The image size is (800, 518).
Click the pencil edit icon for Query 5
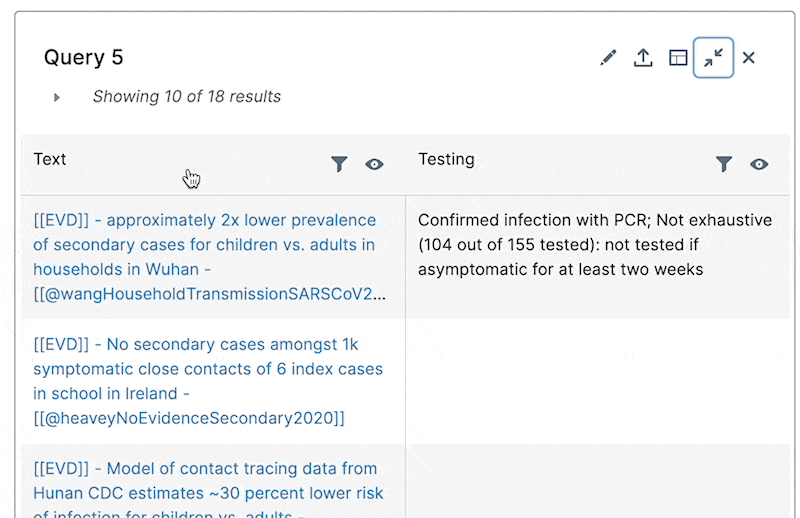608,58
